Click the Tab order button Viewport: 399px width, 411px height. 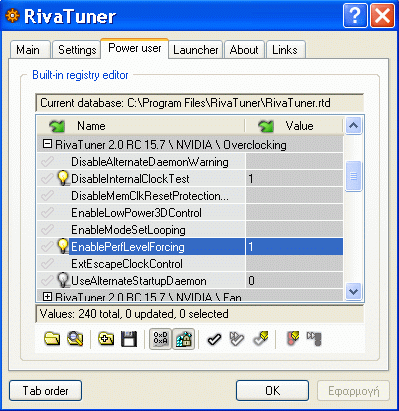pyautogui.click(x=45, y=391)
